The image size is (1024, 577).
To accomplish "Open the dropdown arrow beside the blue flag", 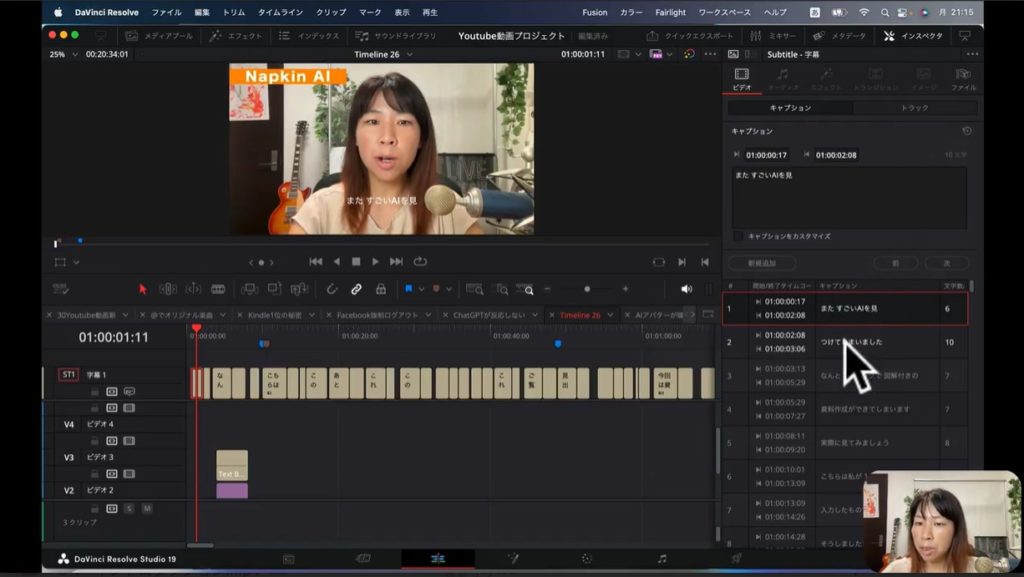I will 420,289.
